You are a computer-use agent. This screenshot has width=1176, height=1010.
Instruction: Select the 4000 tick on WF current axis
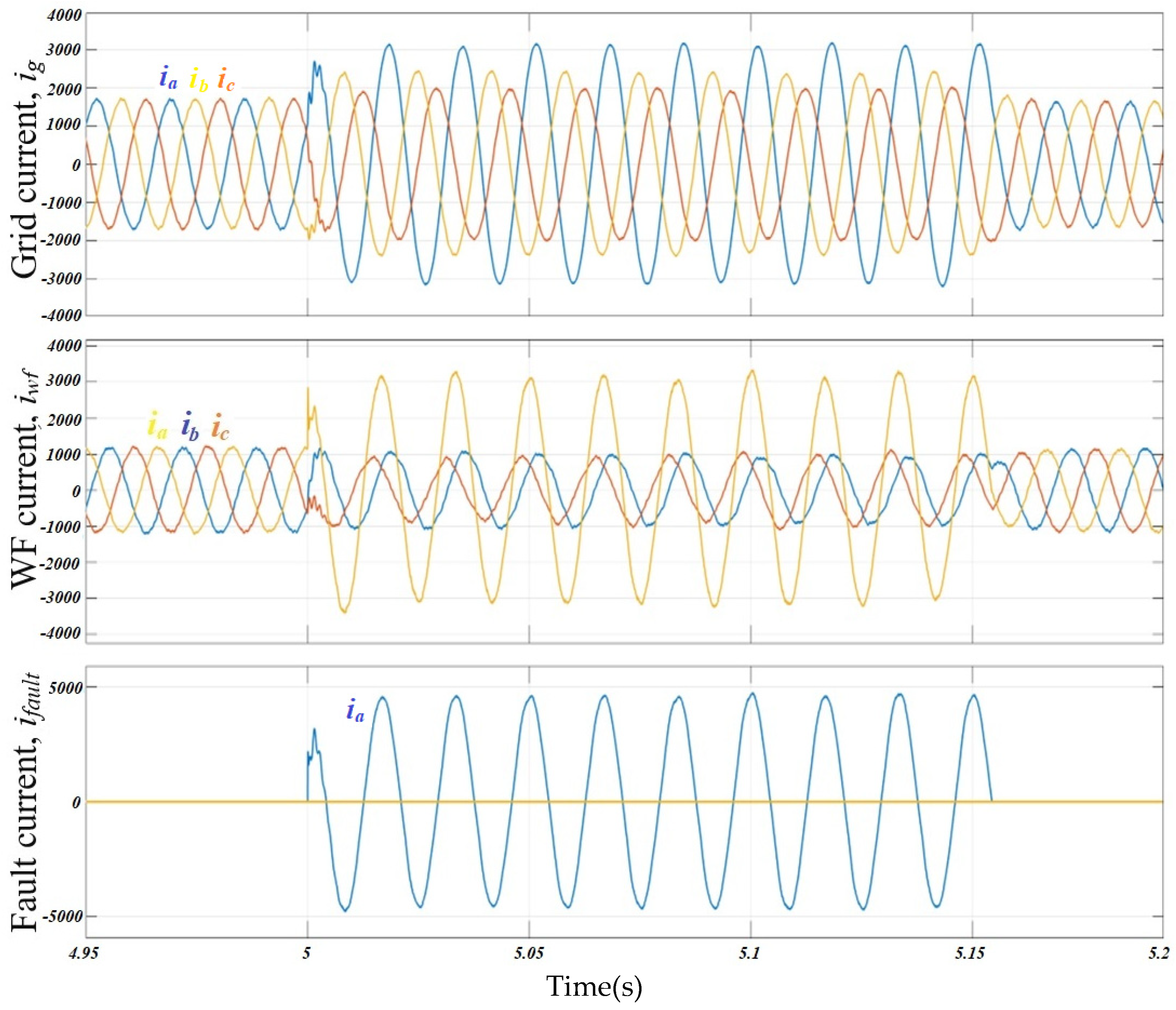65,346
